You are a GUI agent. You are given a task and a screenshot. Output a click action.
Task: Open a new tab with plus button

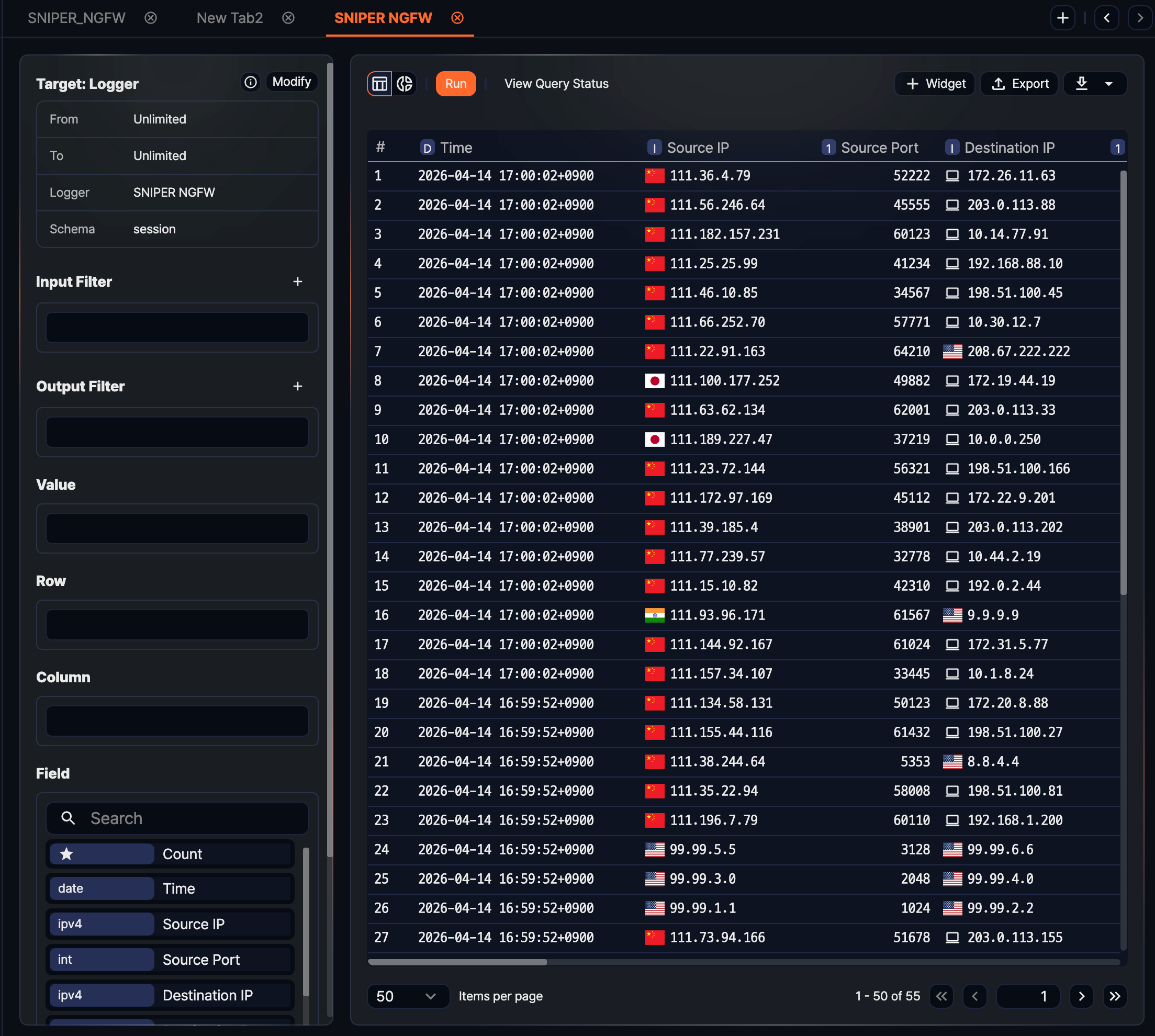pyautogui.click(x=1062, y=18)
